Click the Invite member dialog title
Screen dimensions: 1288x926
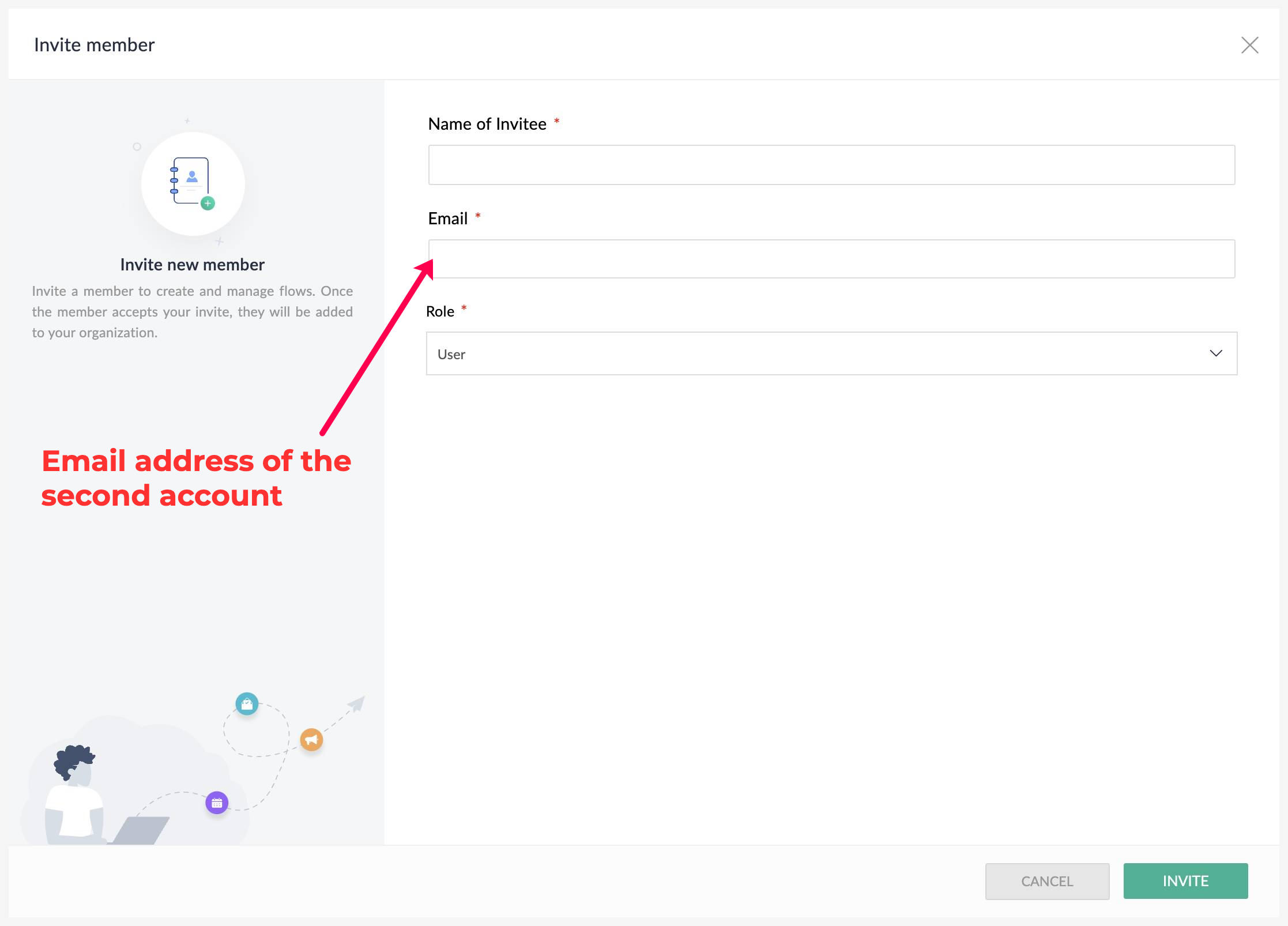[x=94, y=45]
